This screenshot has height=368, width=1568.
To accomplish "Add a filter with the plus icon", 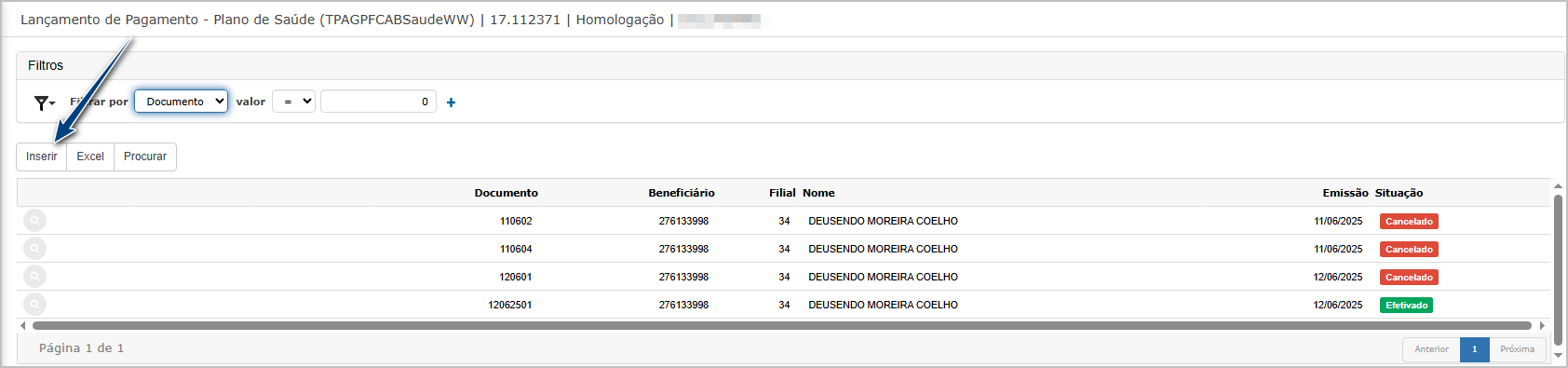I will click(x=451, y=102).
